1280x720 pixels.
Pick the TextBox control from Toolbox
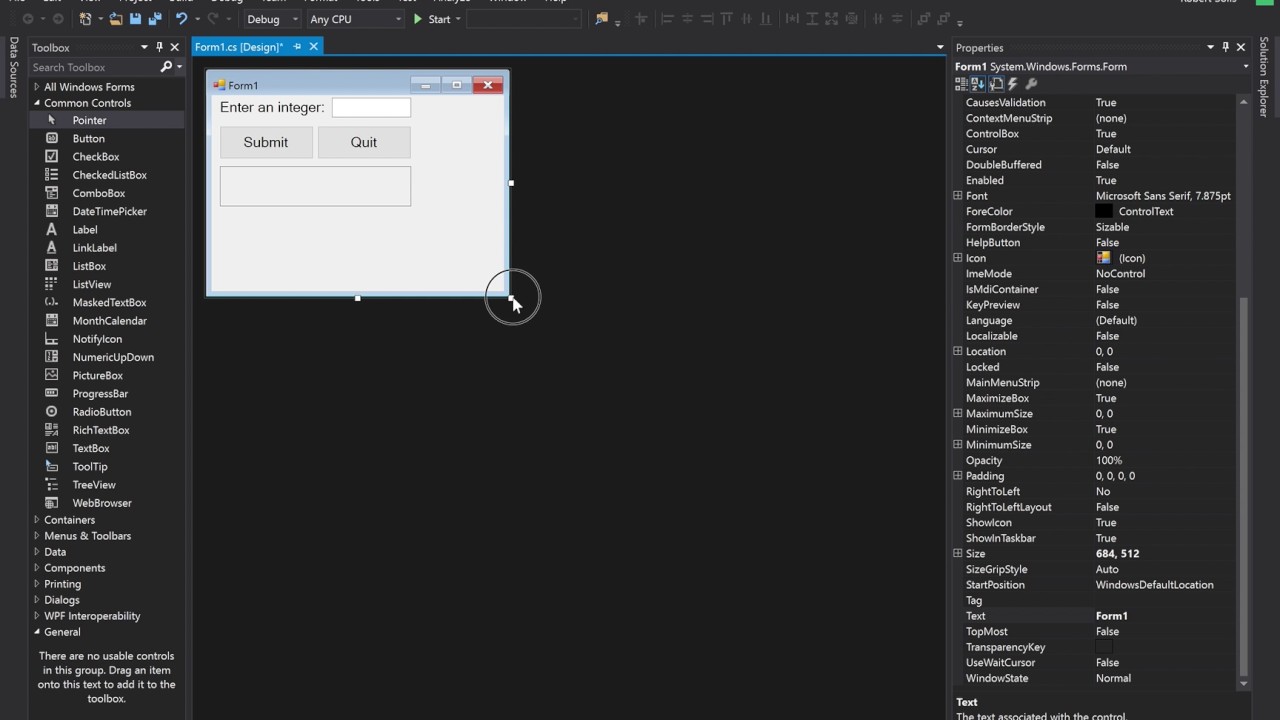click(x=91, y=449)
